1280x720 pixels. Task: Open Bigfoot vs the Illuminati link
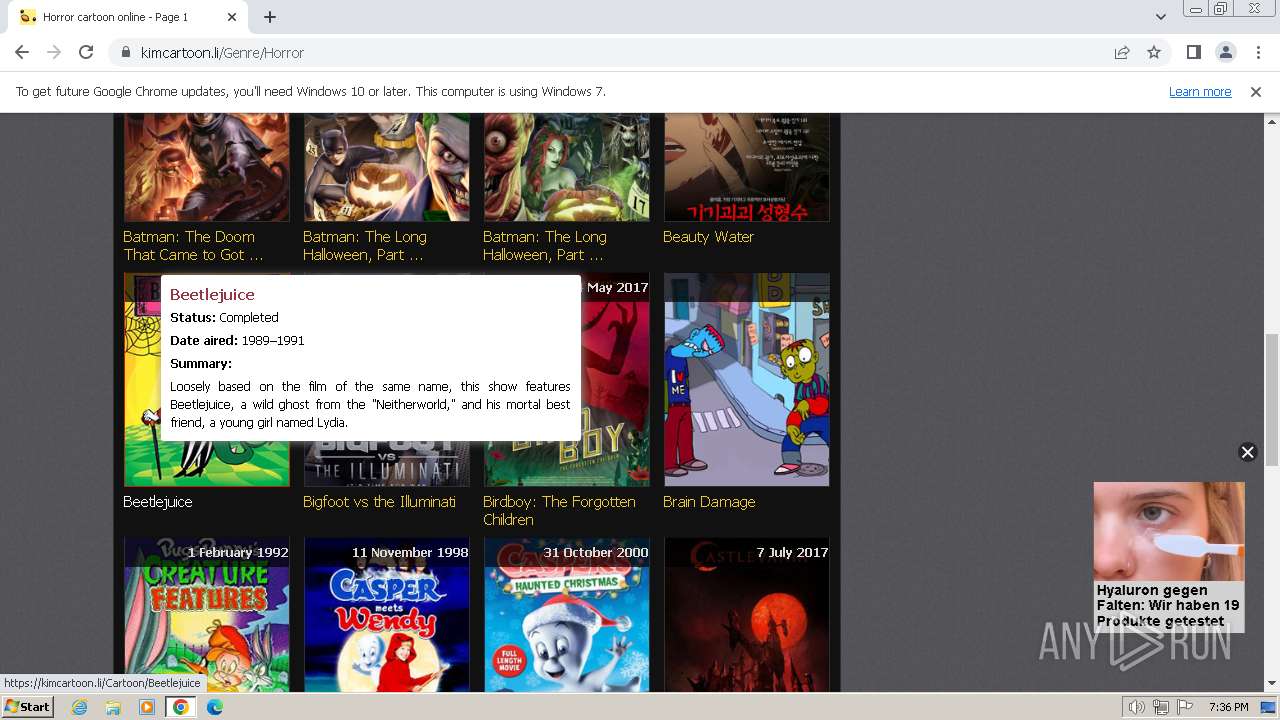[379, 502]
